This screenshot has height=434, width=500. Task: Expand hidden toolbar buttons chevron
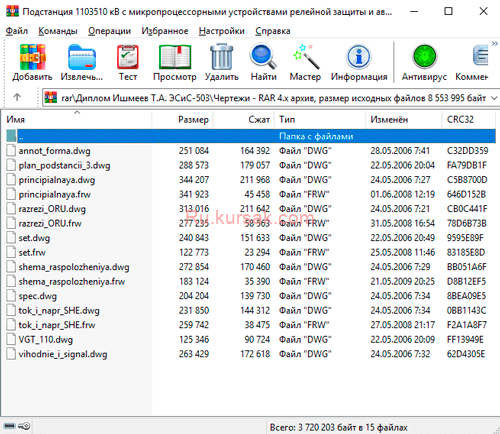click(x=495, y=43)
